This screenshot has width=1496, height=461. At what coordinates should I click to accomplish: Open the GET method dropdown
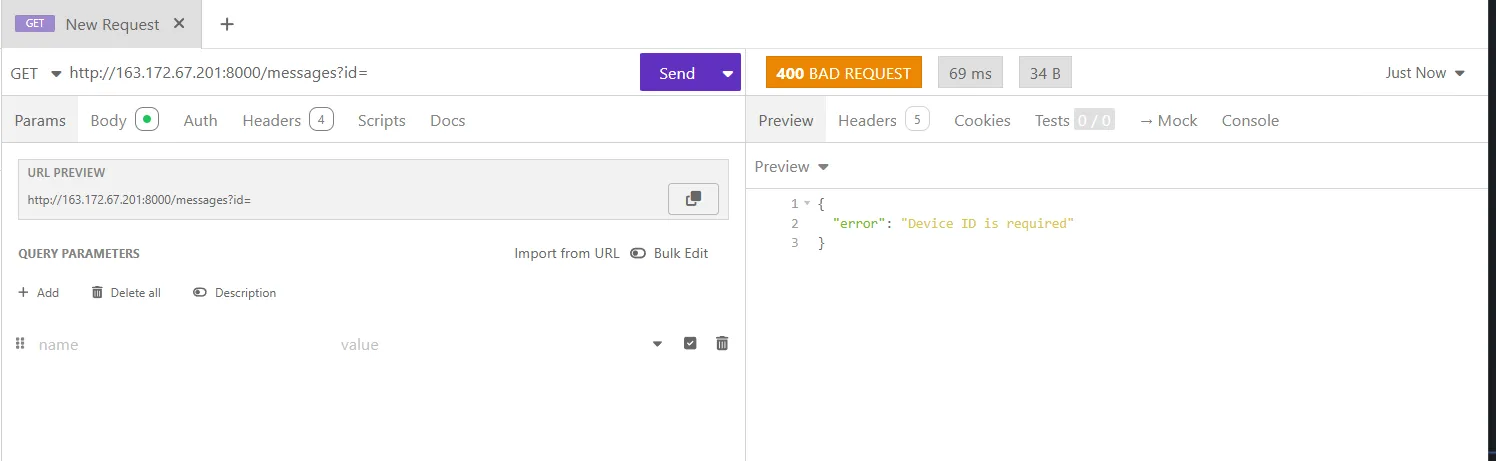coord(36,73)
